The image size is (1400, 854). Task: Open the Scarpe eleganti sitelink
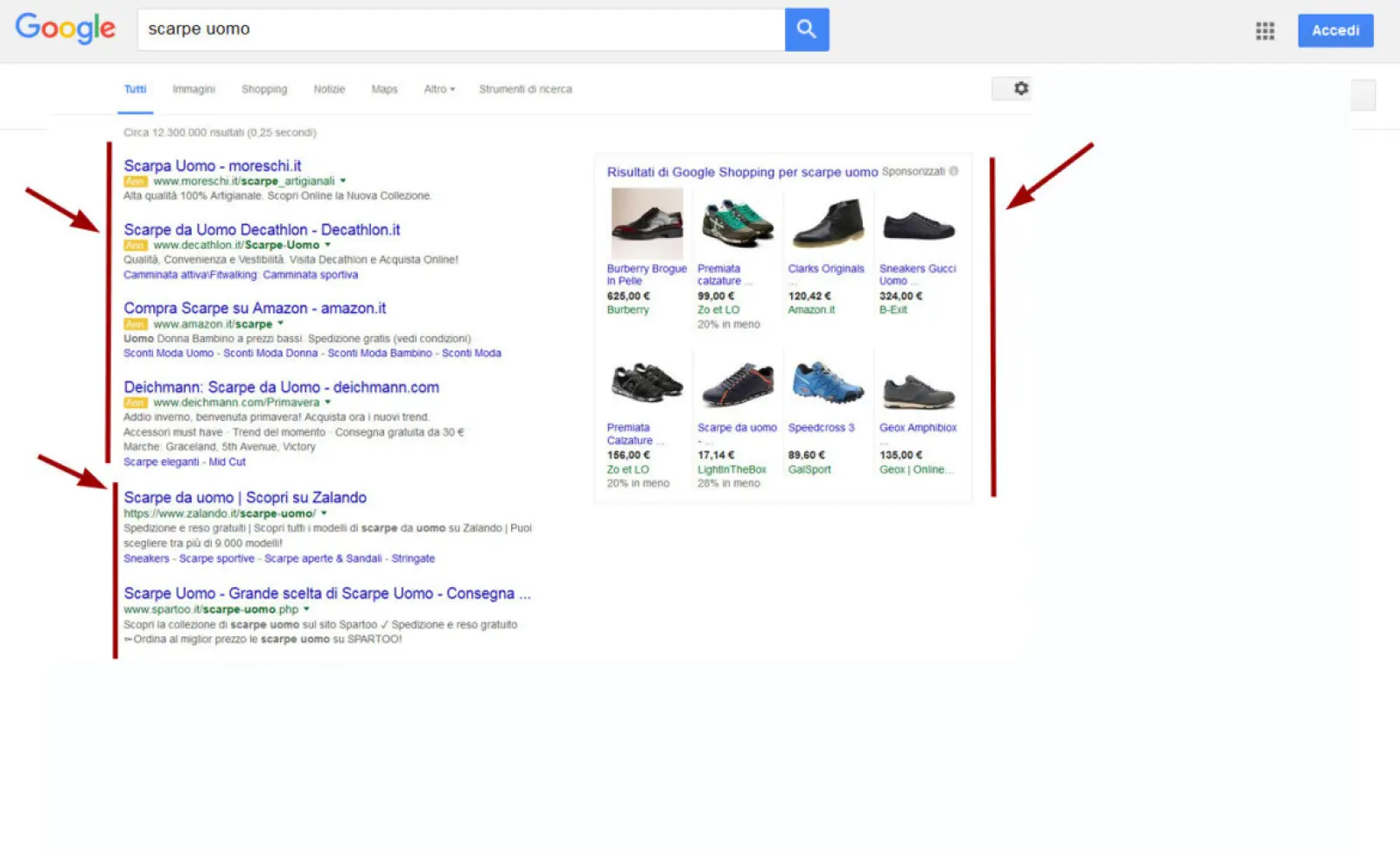click(161, 462)
